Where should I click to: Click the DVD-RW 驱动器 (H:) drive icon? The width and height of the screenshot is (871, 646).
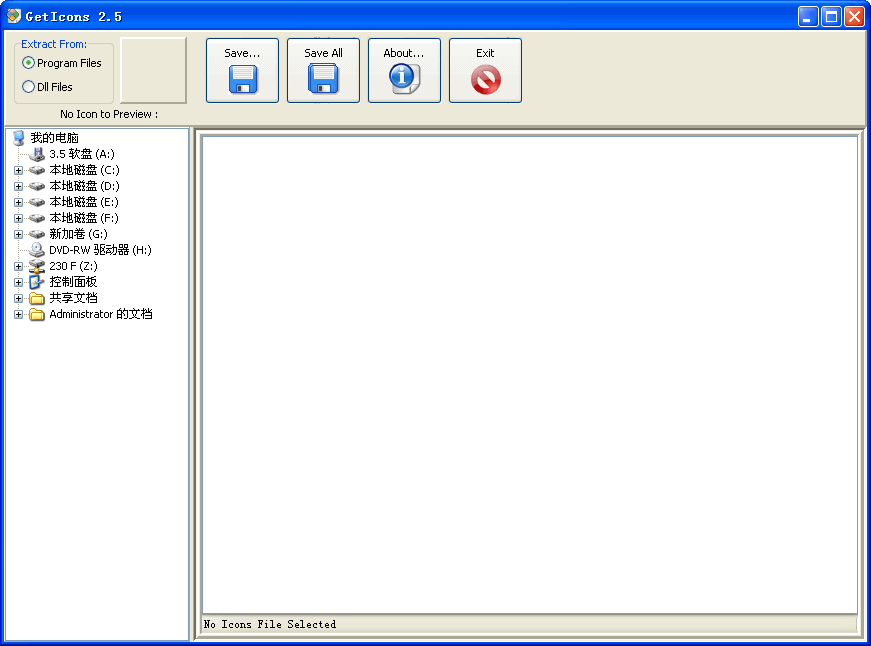(37, 250)
